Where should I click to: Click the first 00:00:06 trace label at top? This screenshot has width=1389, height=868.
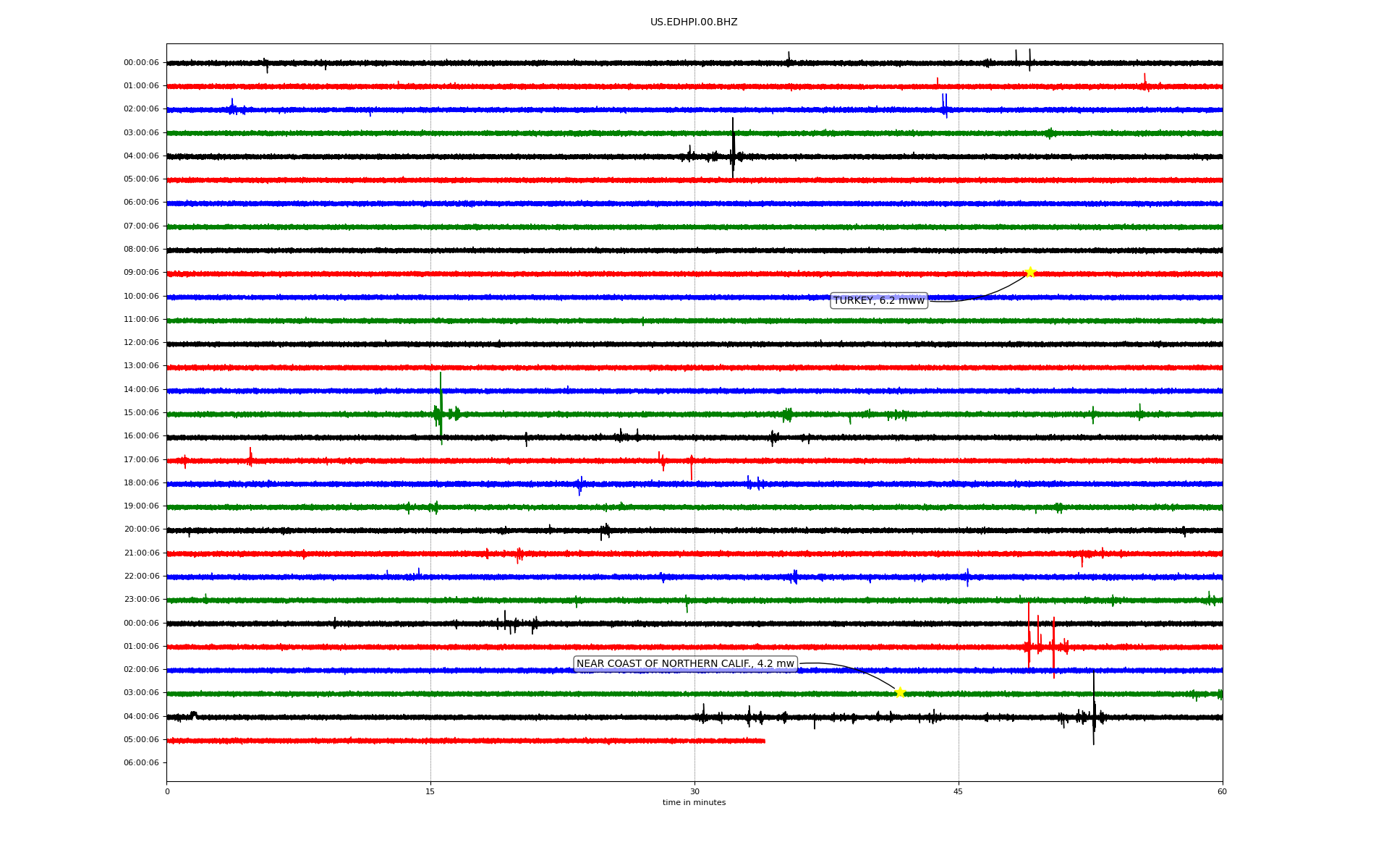point(141,62)
